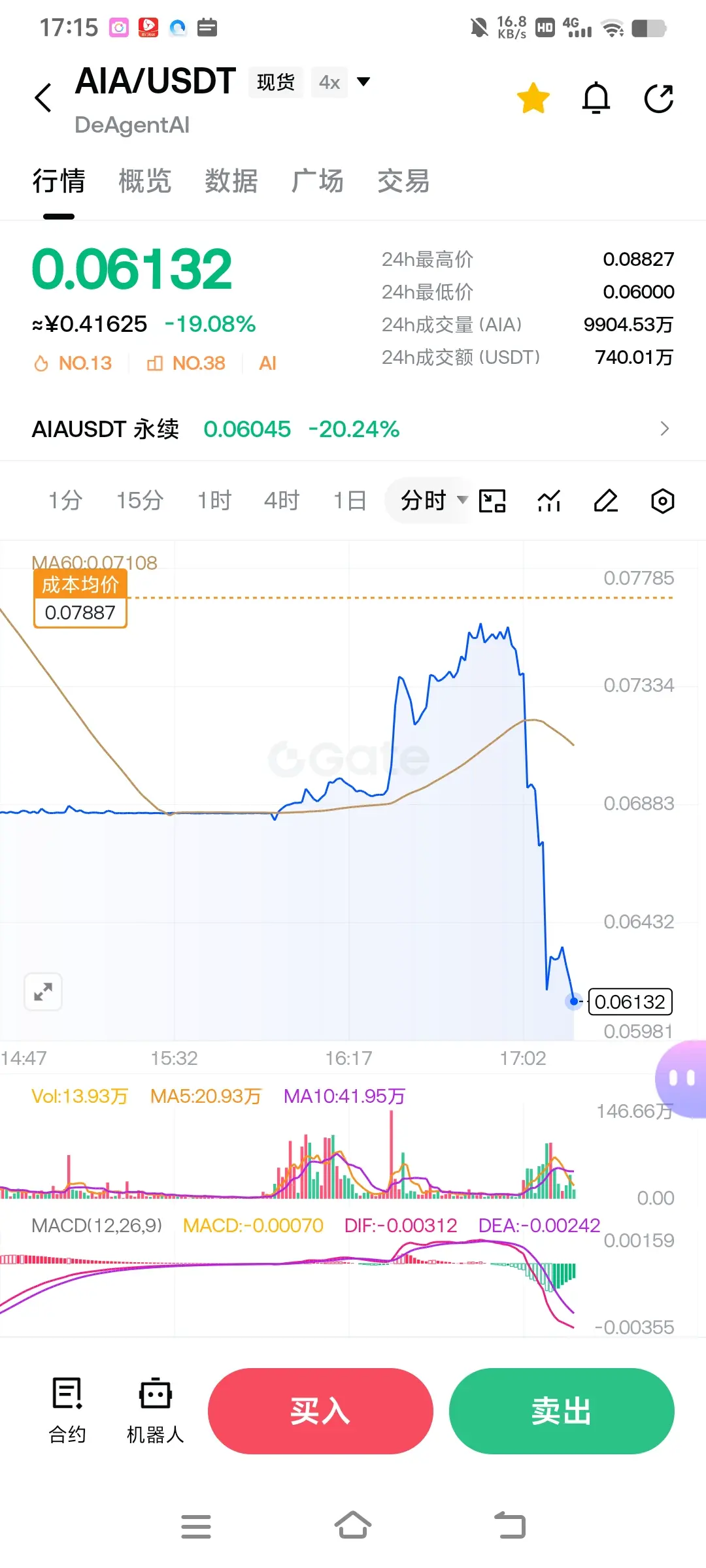Tap the red 买入 button
706x1568 pixels.
(320, 1411)
